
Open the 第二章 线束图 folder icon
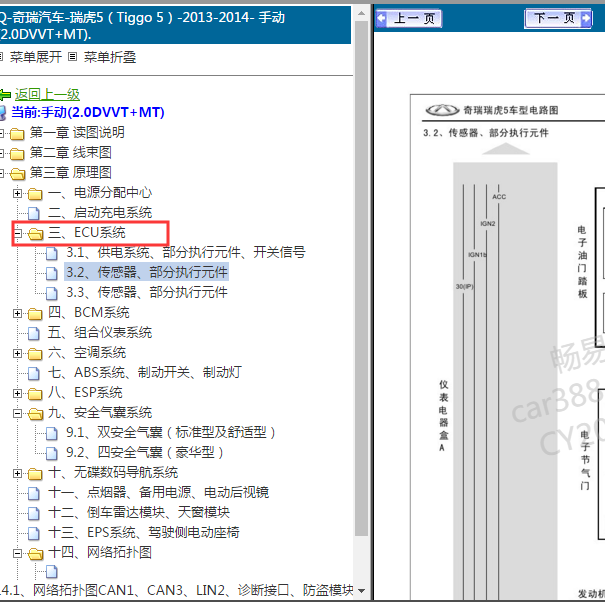[17, 154]
